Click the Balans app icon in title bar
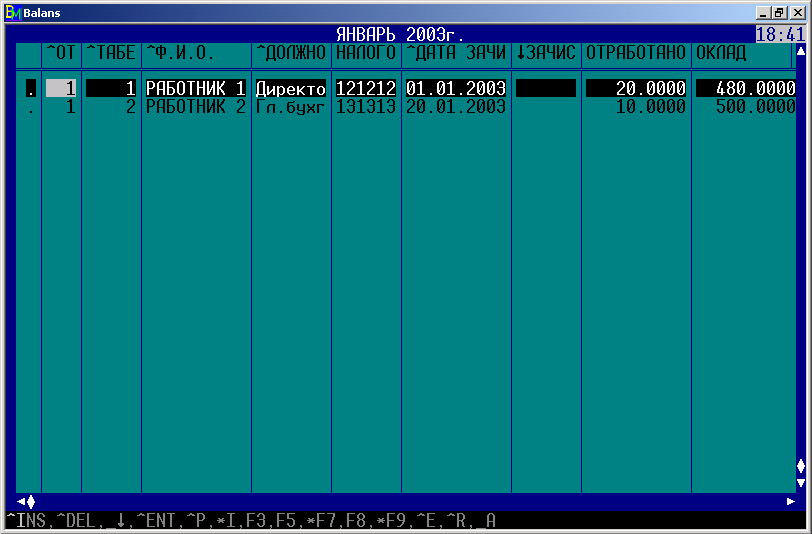This screenshot has height=534, width=812. 13,13
